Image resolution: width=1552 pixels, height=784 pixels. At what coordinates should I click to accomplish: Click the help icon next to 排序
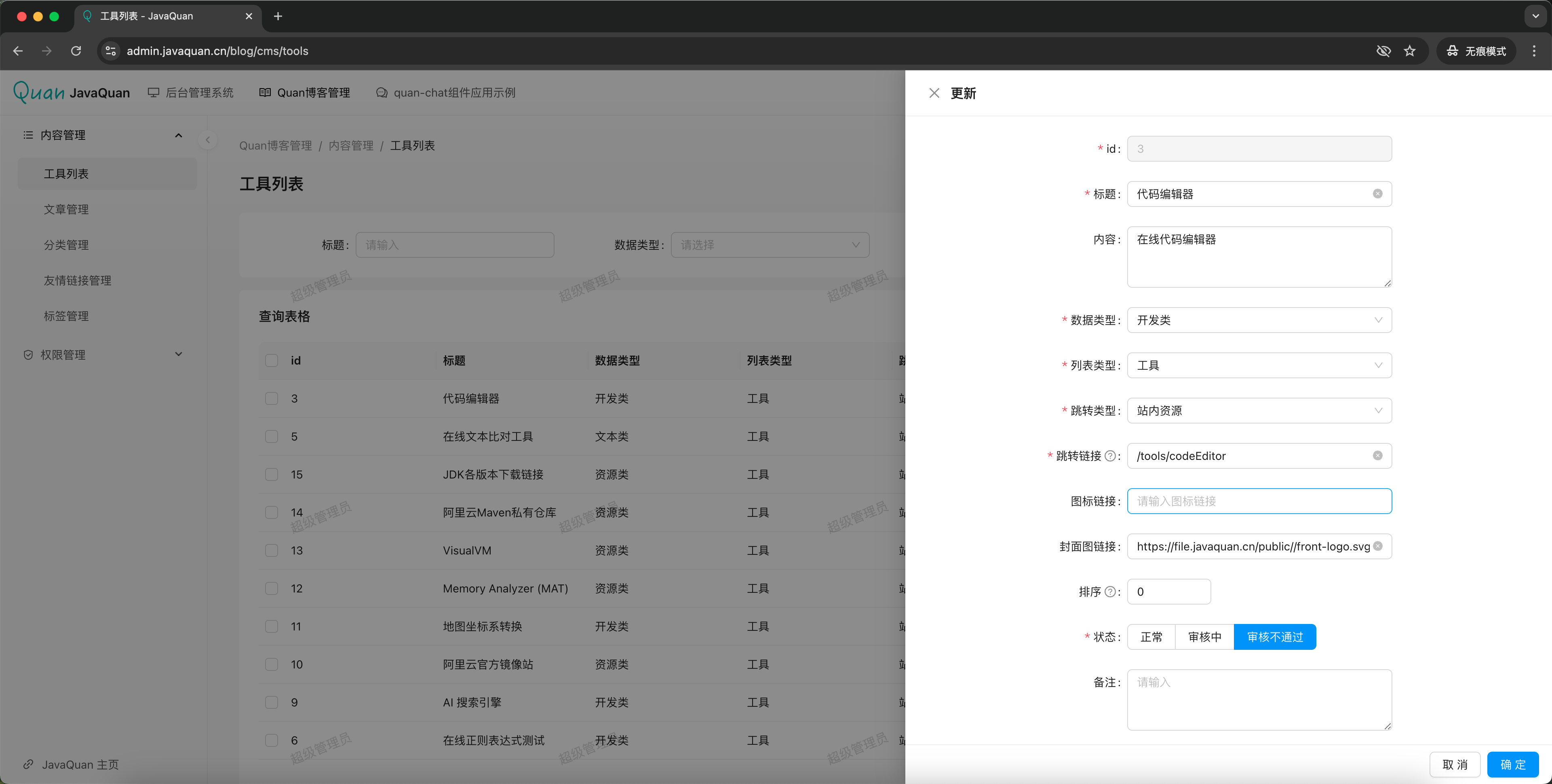1110,592
